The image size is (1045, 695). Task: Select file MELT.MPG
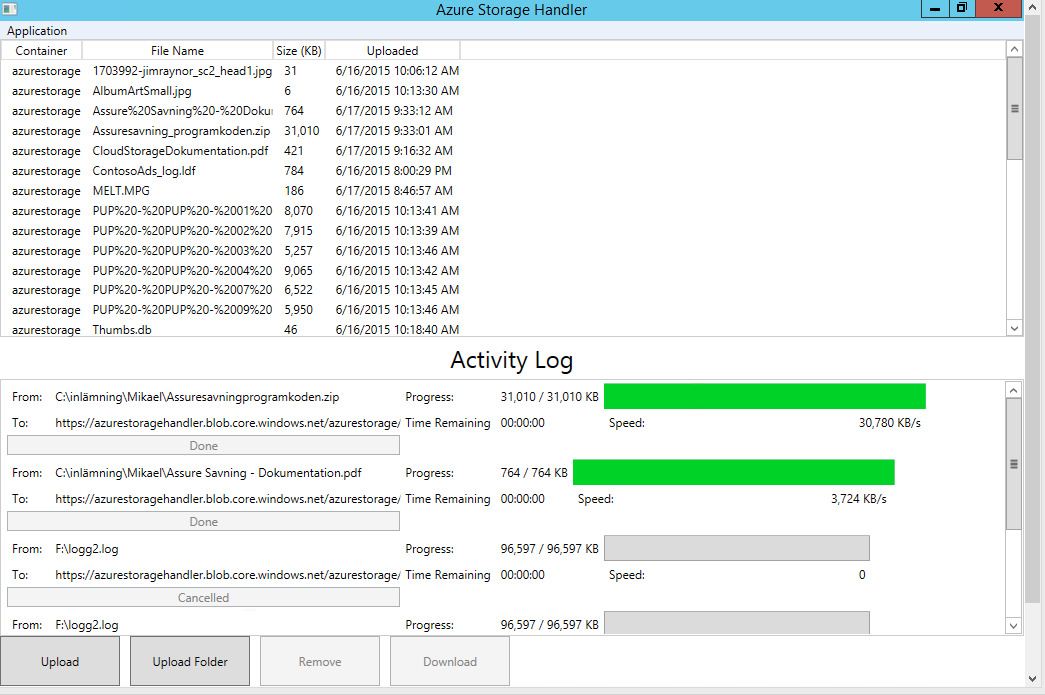pos(121,191)
